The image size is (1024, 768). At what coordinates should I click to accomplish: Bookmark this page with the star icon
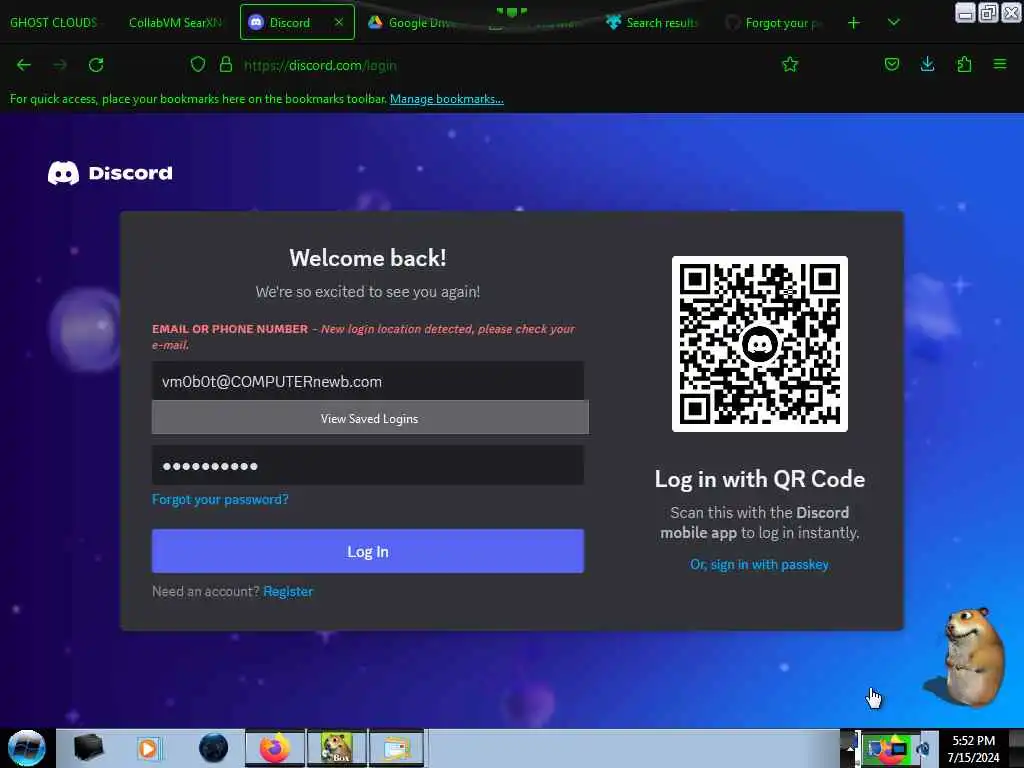(x=790, y=65)
